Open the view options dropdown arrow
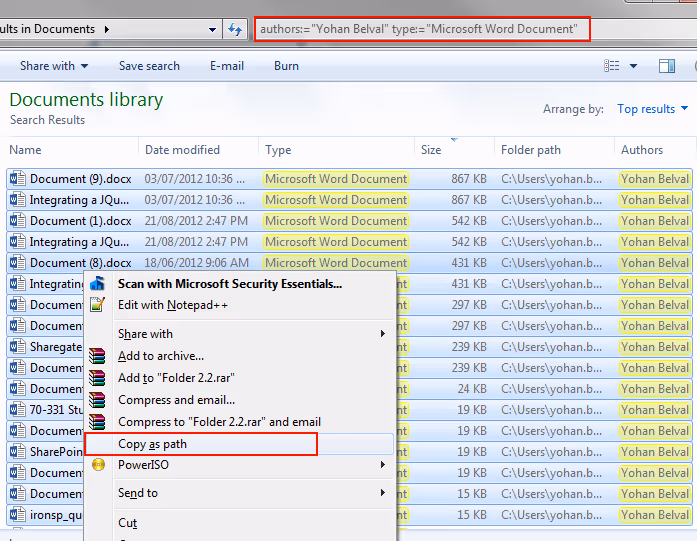This screenshot has width=697, height=541. [x=633, y=66]
